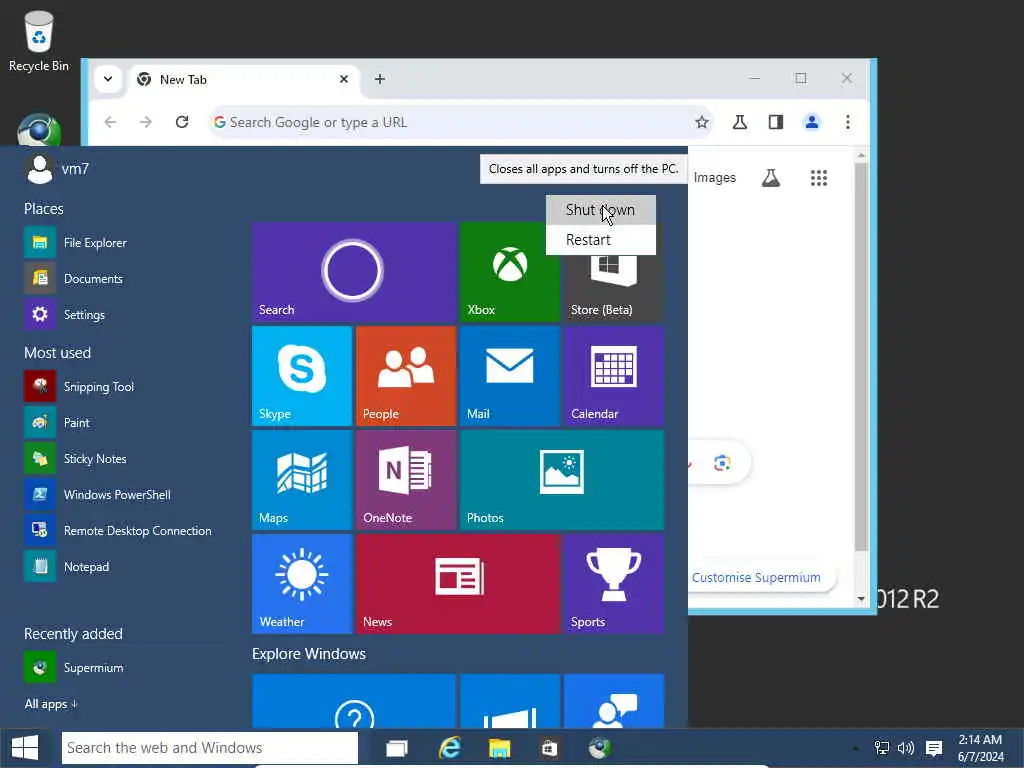Focus the Search the web and Windows box

(x=210, y=748)
